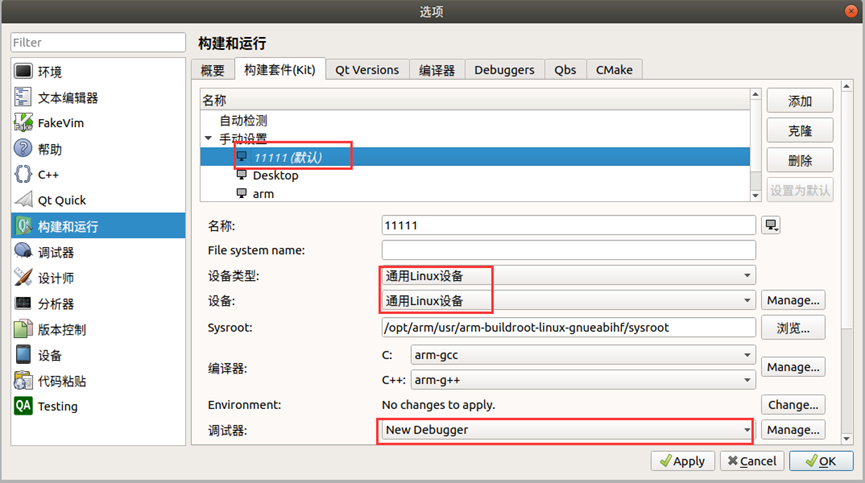Select the 文本编辑器 icon in sidebar
Viewport: 865px width, 483px height.
click(23, 97)
